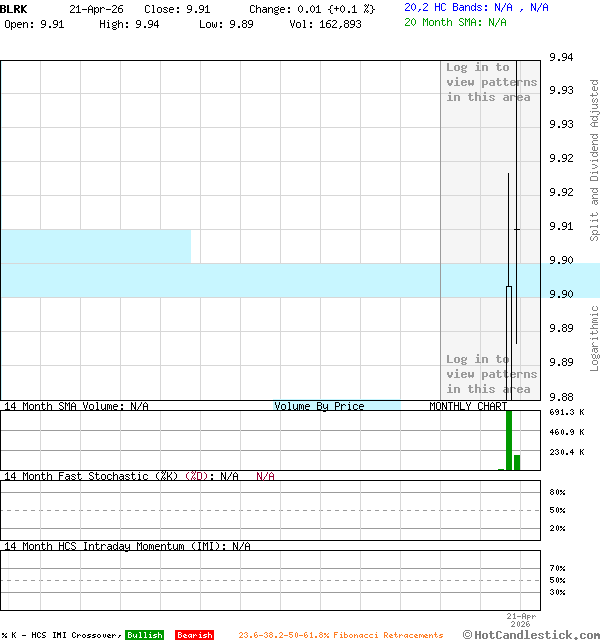This screenshot has height=640, width=600.
Task: Click the shorter green volume bar
Action: coord(517,462)
